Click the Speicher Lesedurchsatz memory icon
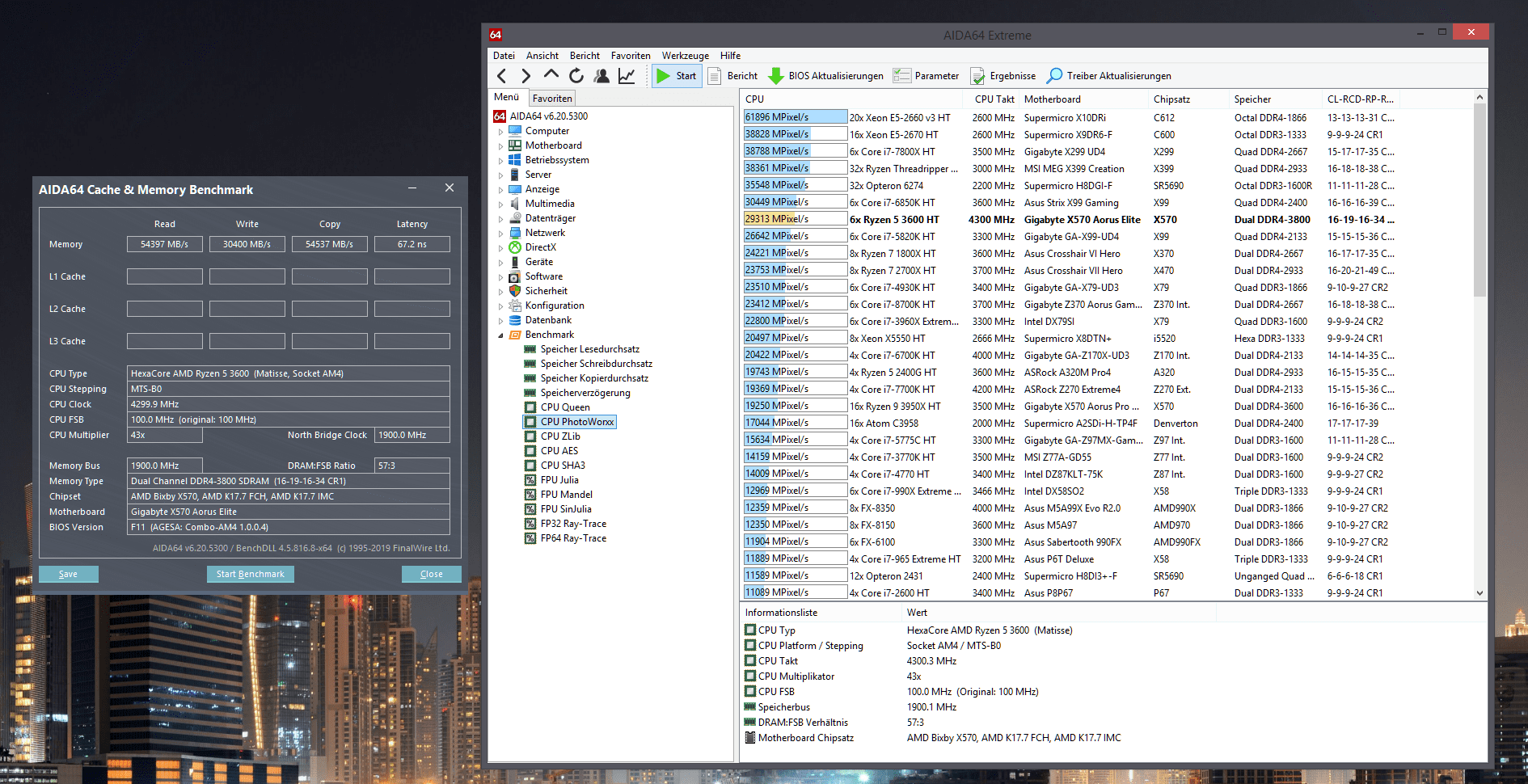 coord(530,349)
